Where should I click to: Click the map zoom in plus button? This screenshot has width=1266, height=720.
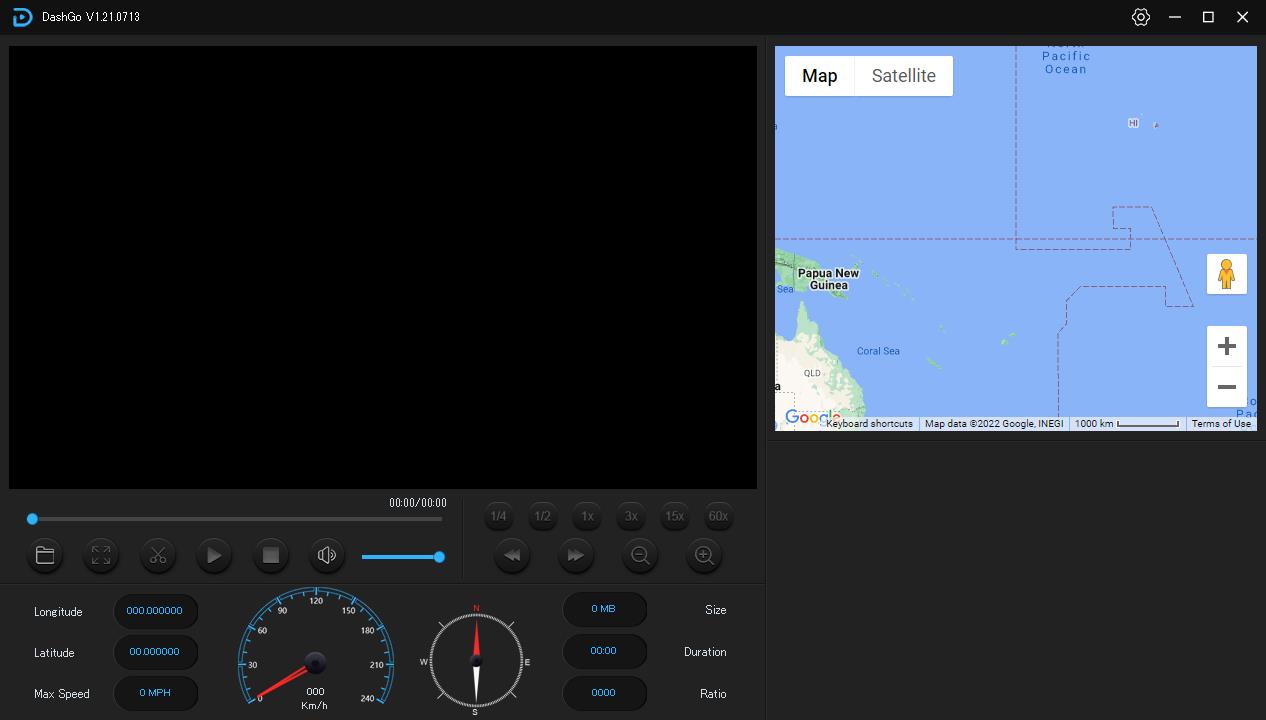click(x=1226, y=346)
